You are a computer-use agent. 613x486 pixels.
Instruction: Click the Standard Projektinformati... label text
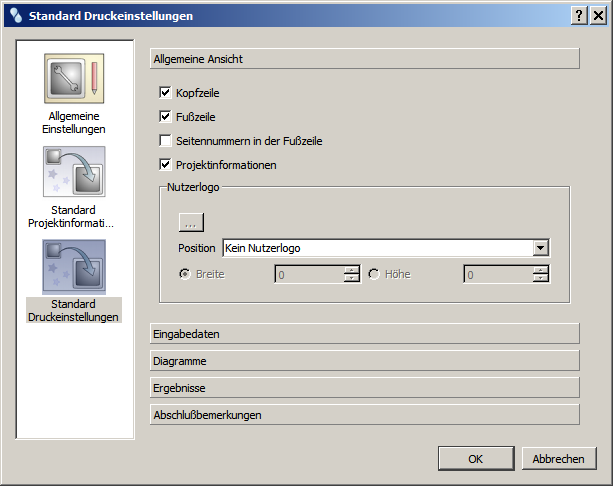(x=71, y=217)
